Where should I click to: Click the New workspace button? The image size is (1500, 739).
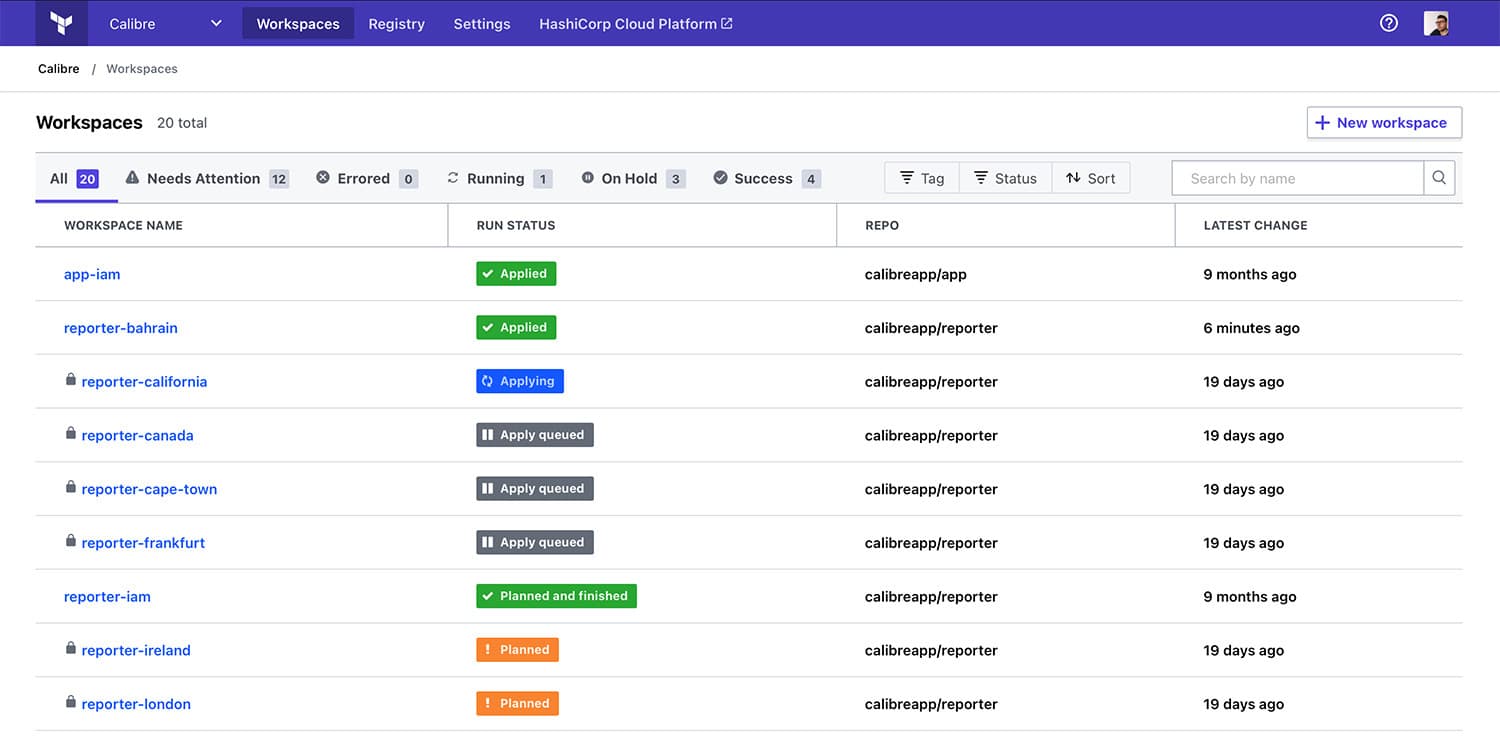click(1384, 122)
